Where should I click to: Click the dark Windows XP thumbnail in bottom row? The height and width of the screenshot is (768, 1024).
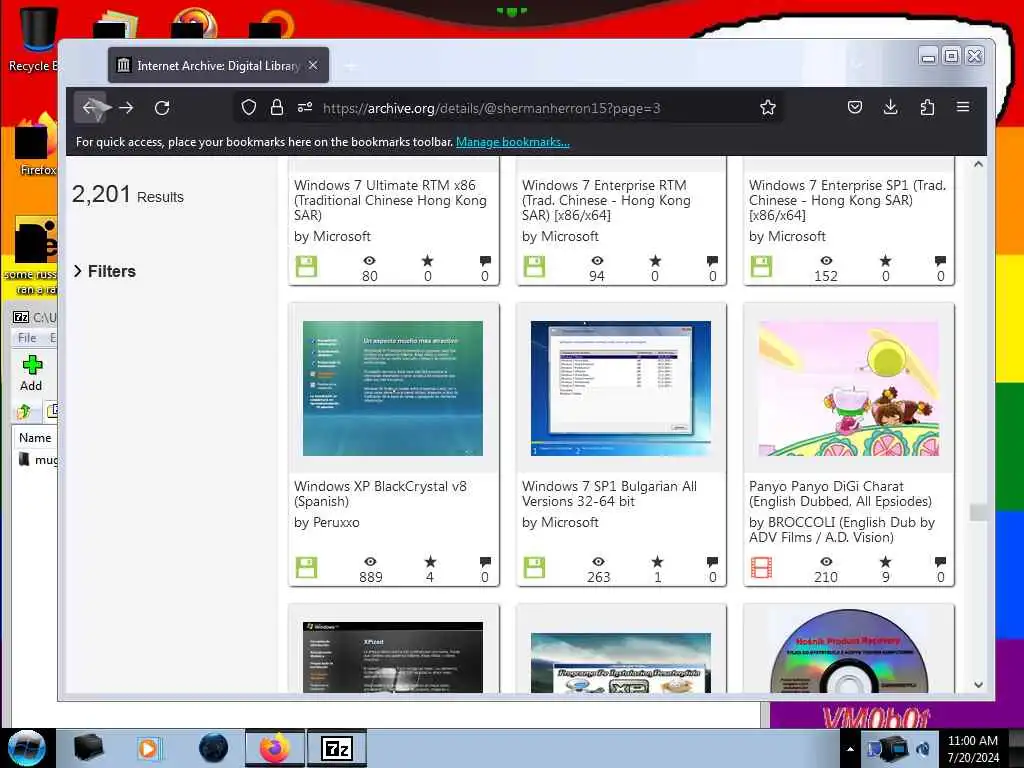pos(393,656)
